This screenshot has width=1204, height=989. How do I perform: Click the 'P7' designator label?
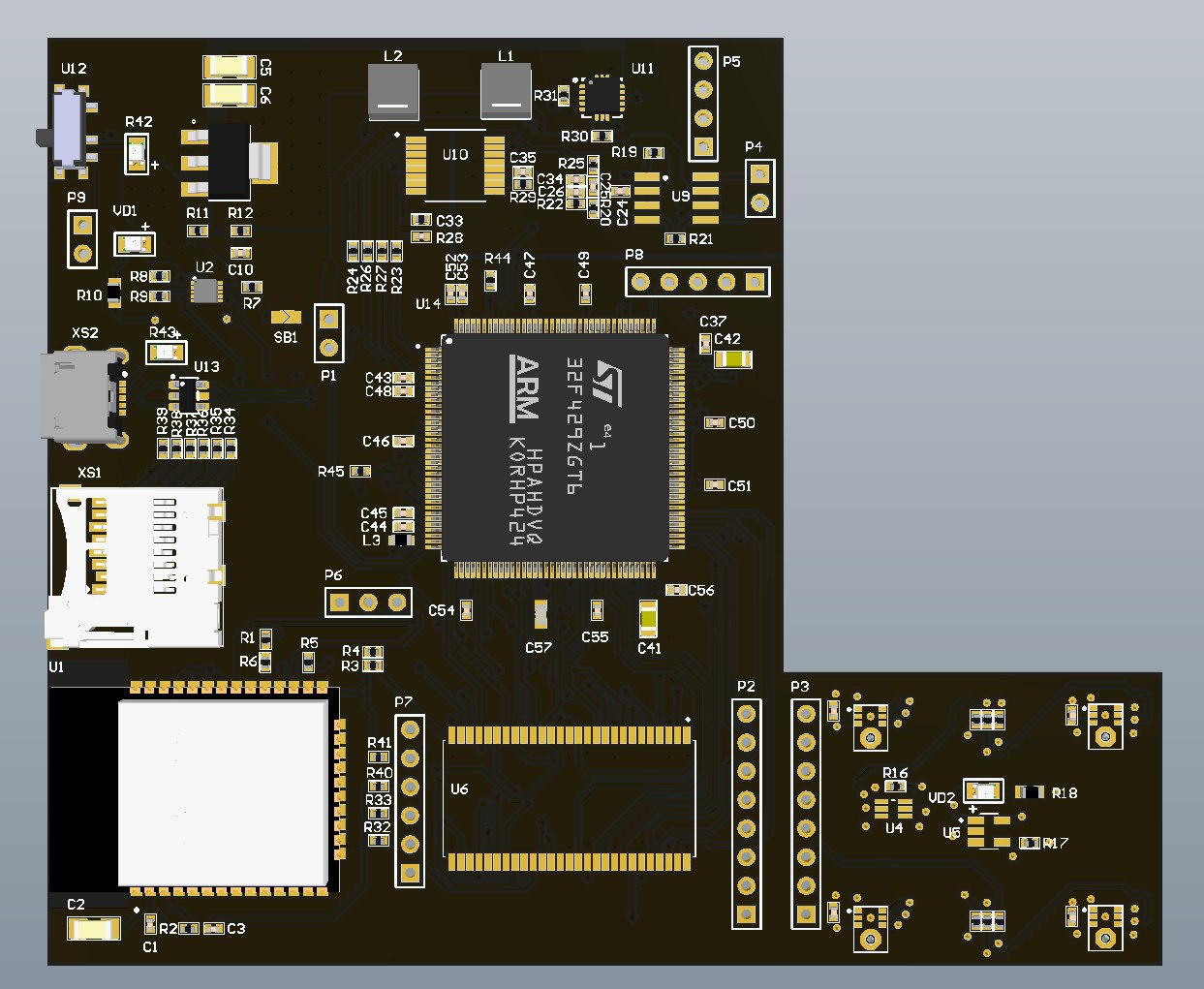(404, 702)
